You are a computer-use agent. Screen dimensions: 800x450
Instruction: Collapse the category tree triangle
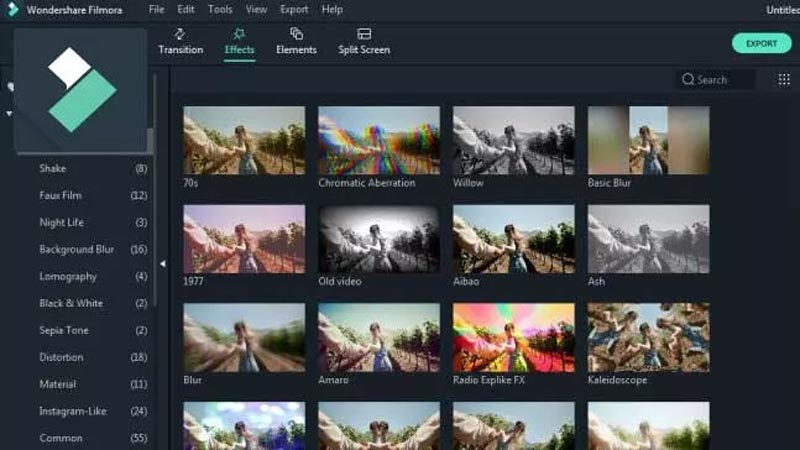click(9, 113)
